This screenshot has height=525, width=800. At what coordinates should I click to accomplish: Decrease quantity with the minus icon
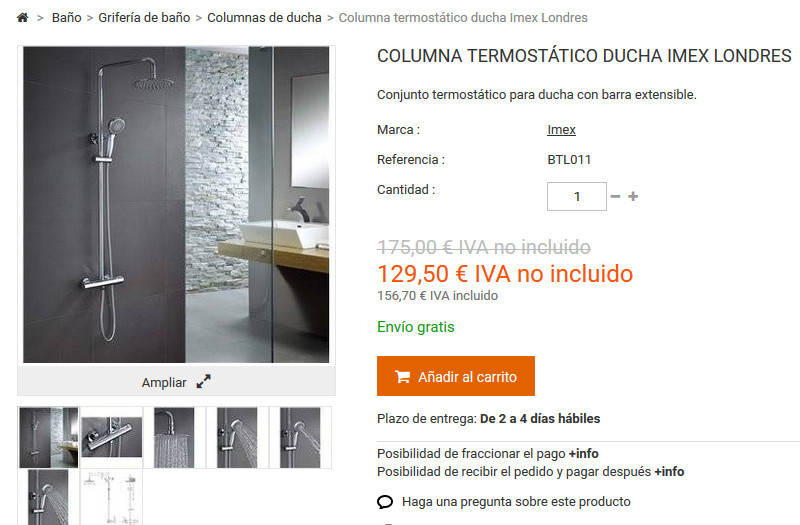click(x=615, y=196)
